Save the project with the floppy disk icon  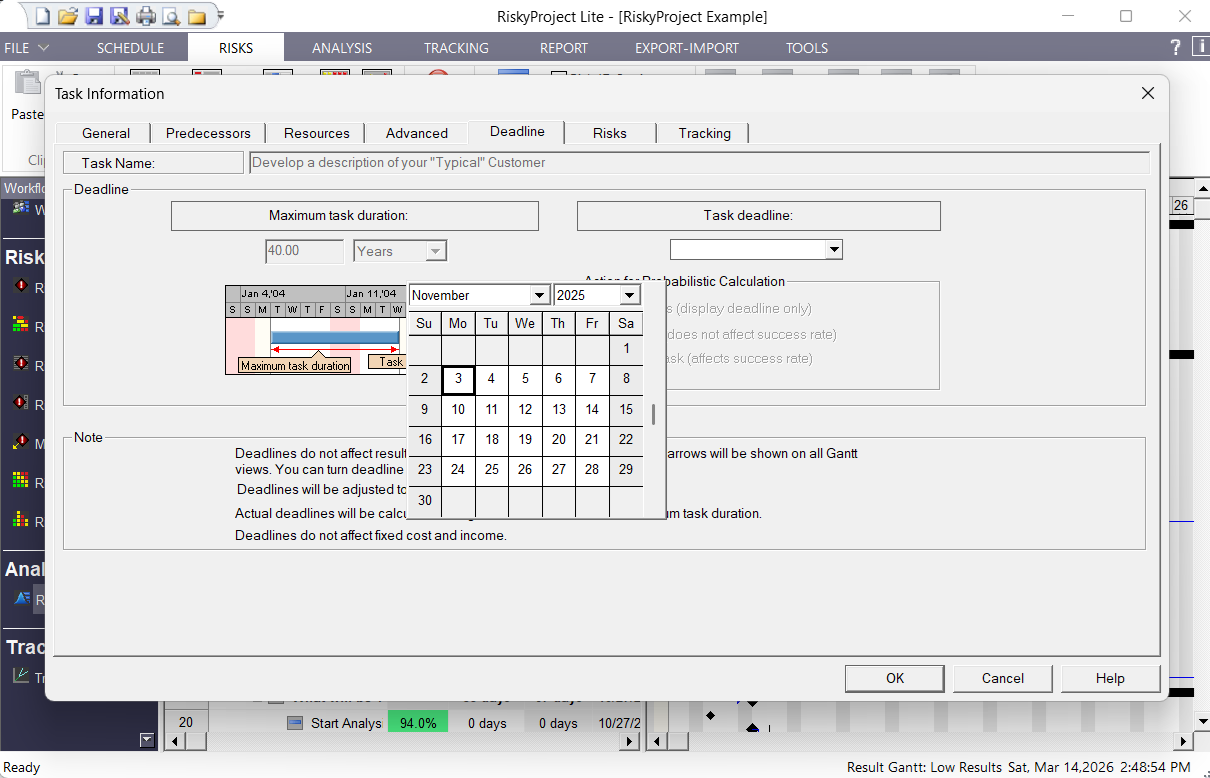click(x=95, y=15)
